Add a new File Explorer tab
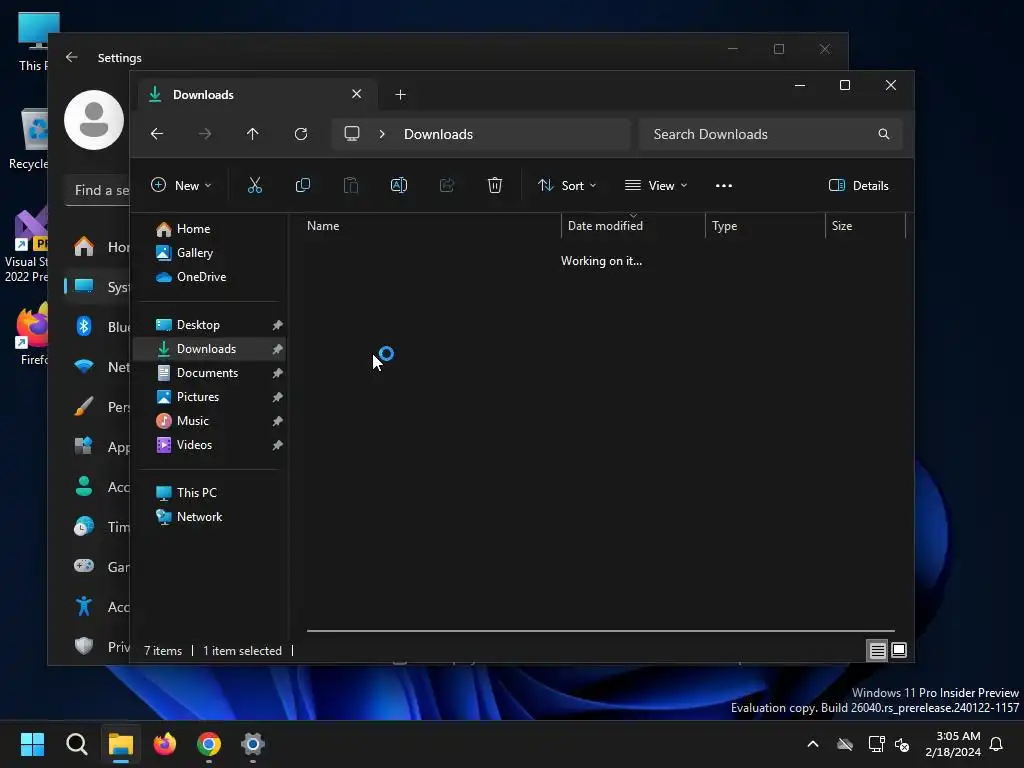 [x=400, y=95]
